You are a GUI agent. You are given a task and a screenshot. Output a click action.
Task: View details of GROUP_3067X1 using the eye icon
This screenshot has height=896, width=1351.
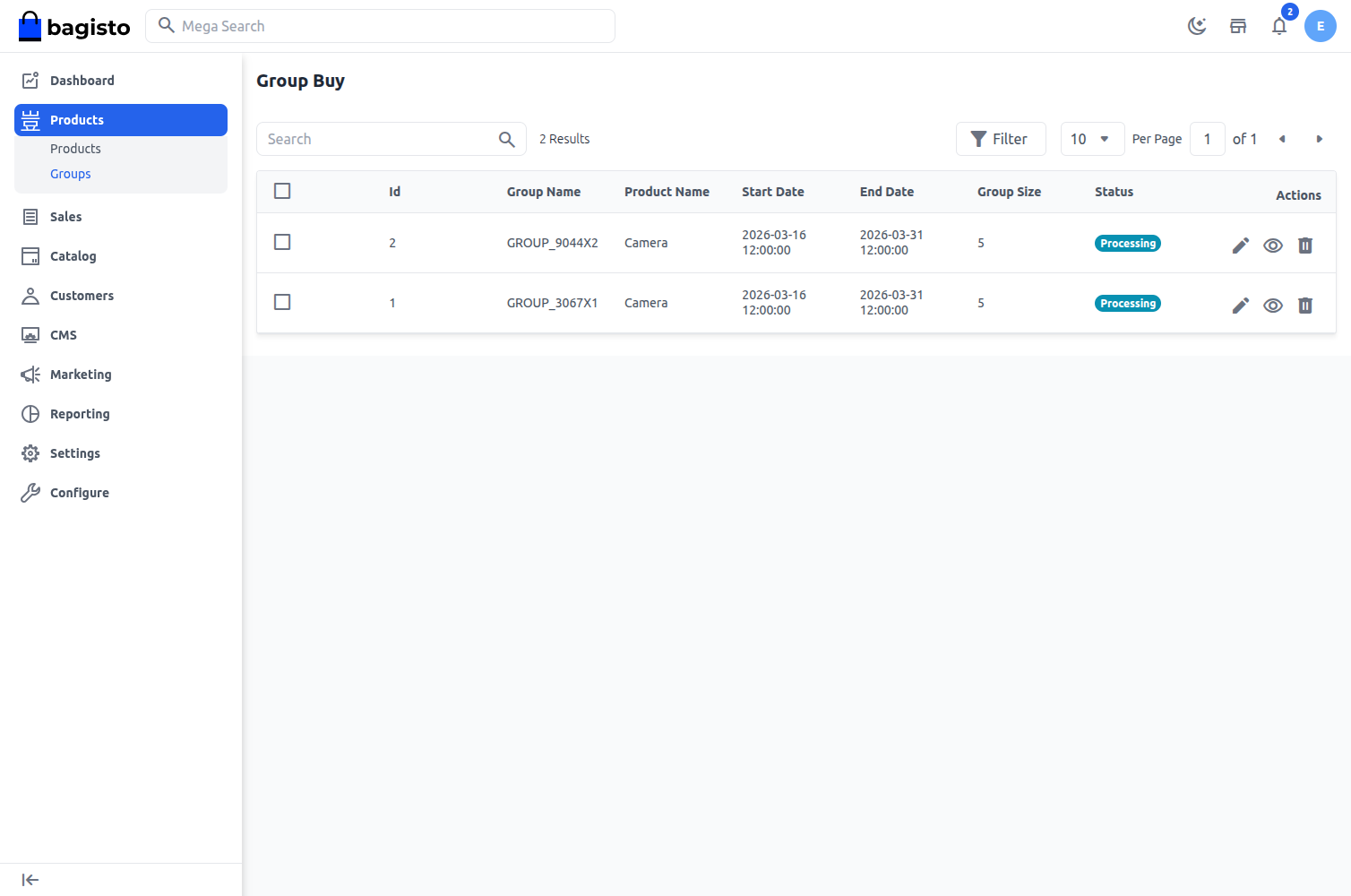pyautogui.click(x=1273, y=305)
